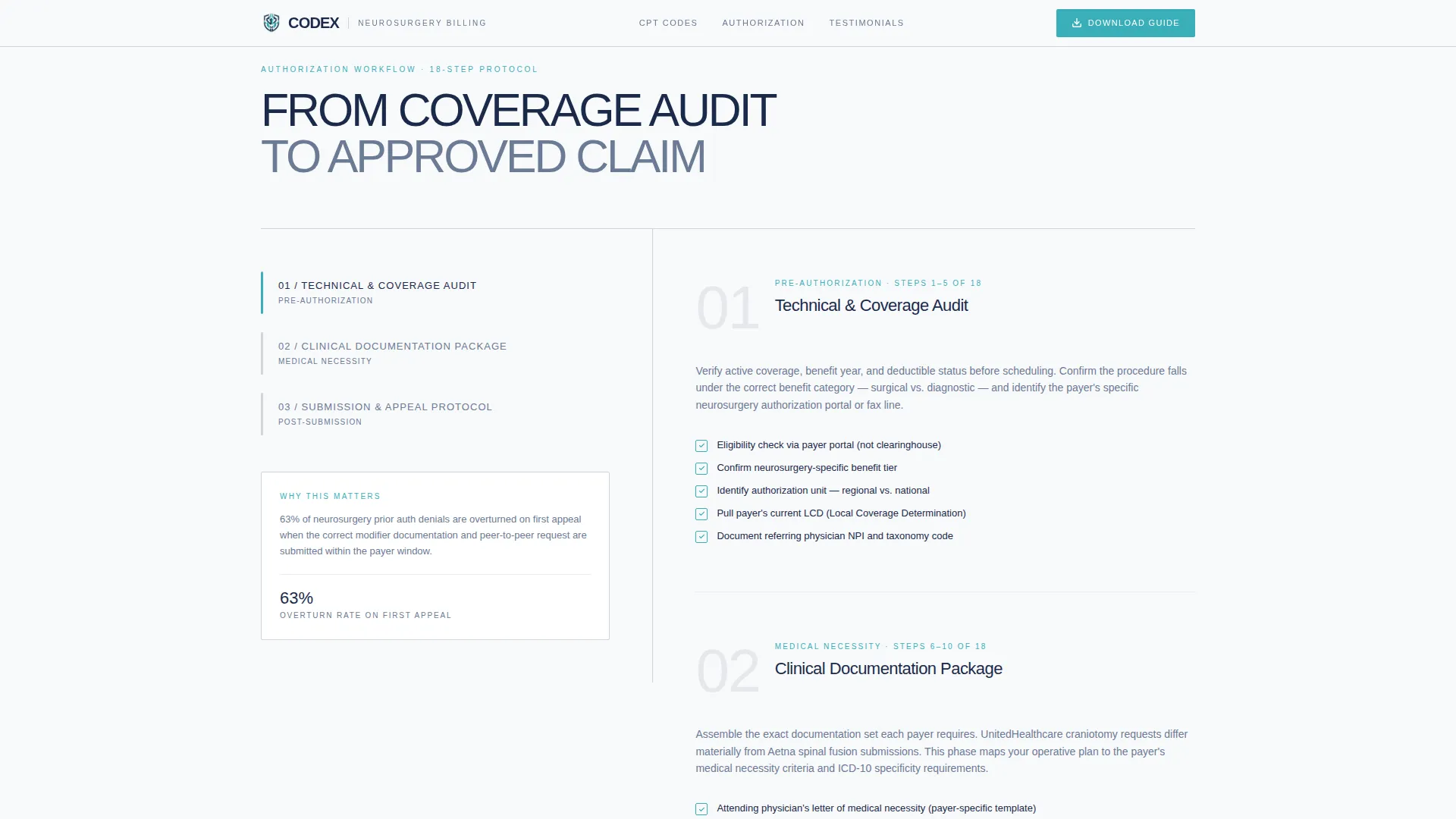
Task: Select 03 / Submission & Appeal Protocol tab
Action: [x=436, y=414]
